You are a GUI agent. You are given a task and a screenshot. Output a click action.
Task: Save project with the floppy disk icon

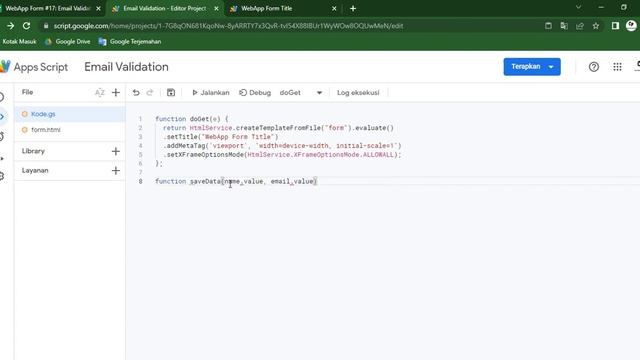click(x=171, y=93)
